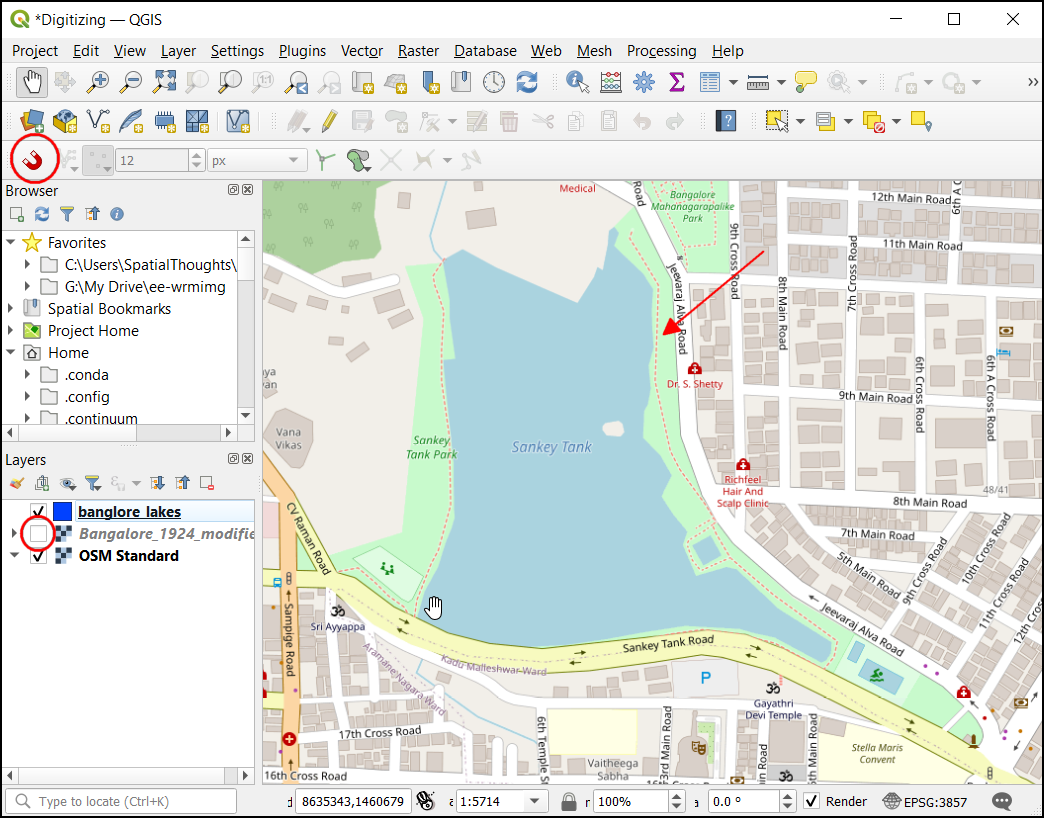This screenshot has height=818, width=1044.
Task: Toggle the scale lock padlock icon
Action: (568, 801)
